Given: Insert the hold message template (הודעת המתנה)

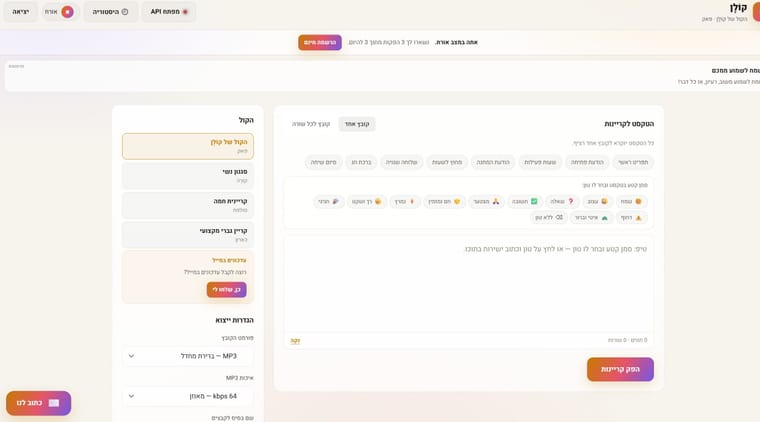Looking at the screenshot, I should click(x=493, y=162).
